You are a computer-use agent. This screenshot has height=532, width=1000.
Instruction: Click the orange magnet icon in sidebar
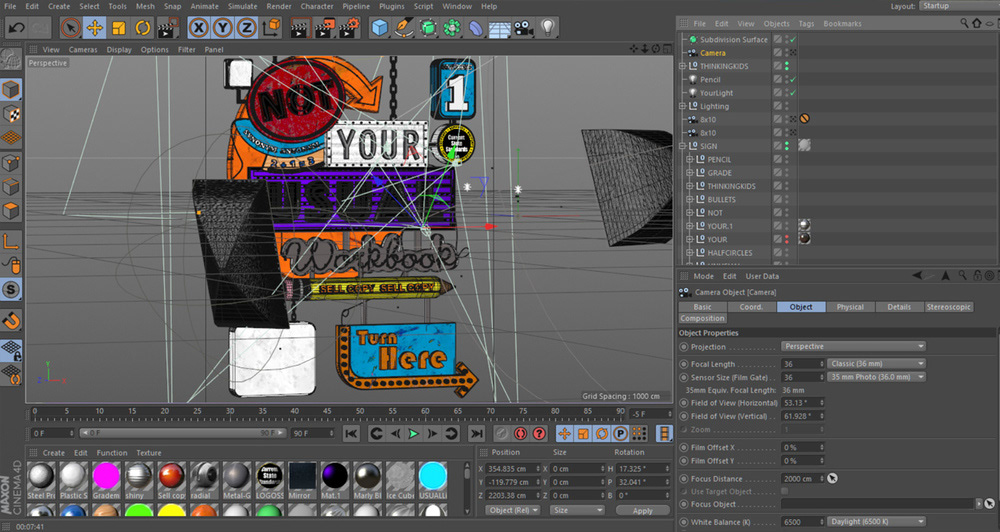(11, 320)
